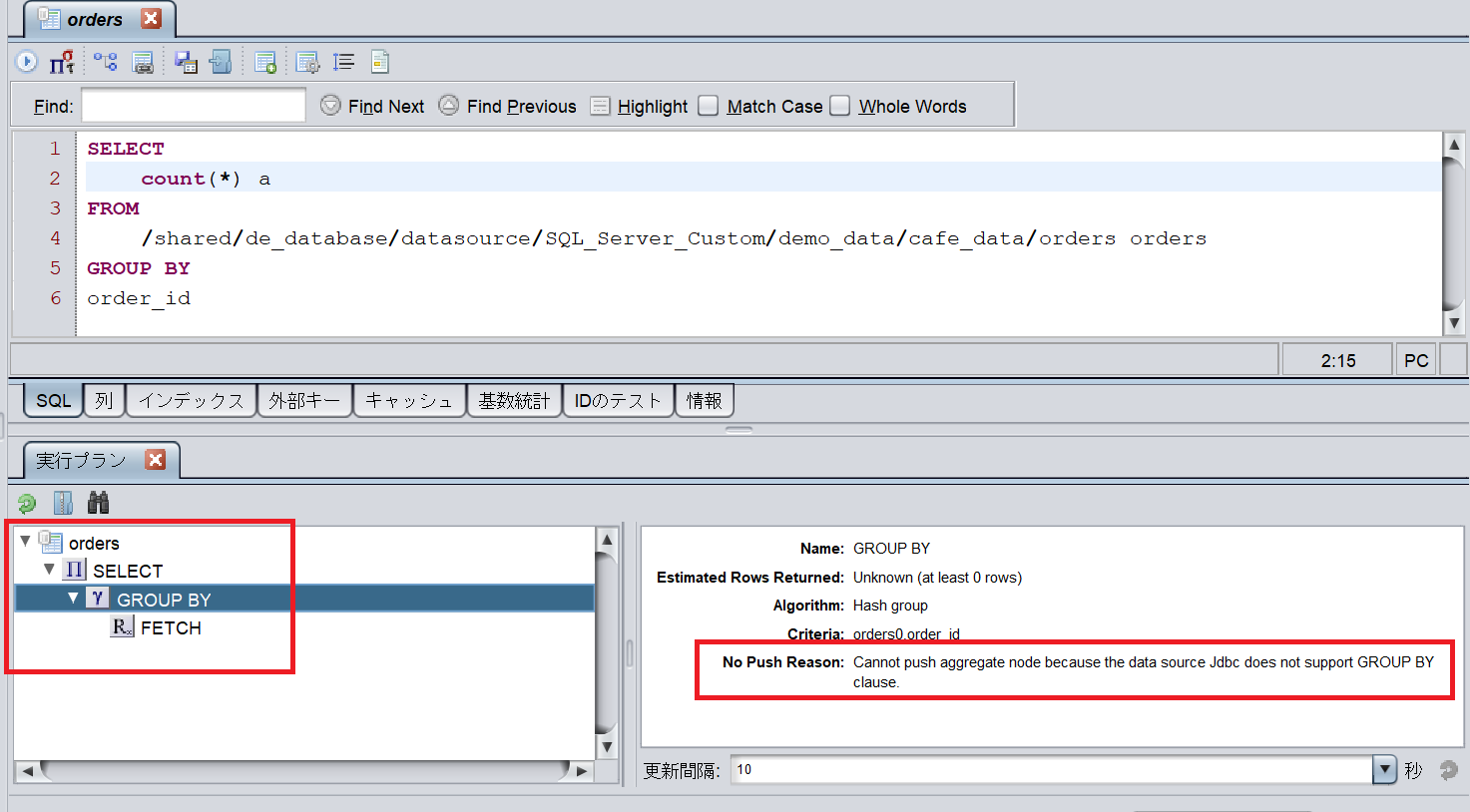Click the count(*) a text on line 2
The height and width of the screenshot is (812, 1470).
click(x=206, y=179)
